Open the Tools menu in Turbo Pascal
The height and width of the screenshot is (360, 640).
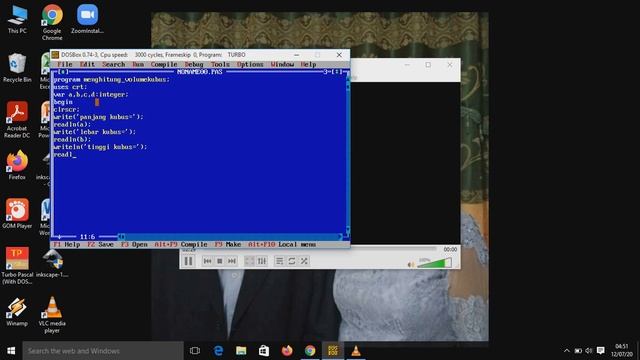[x=220, y=64]
